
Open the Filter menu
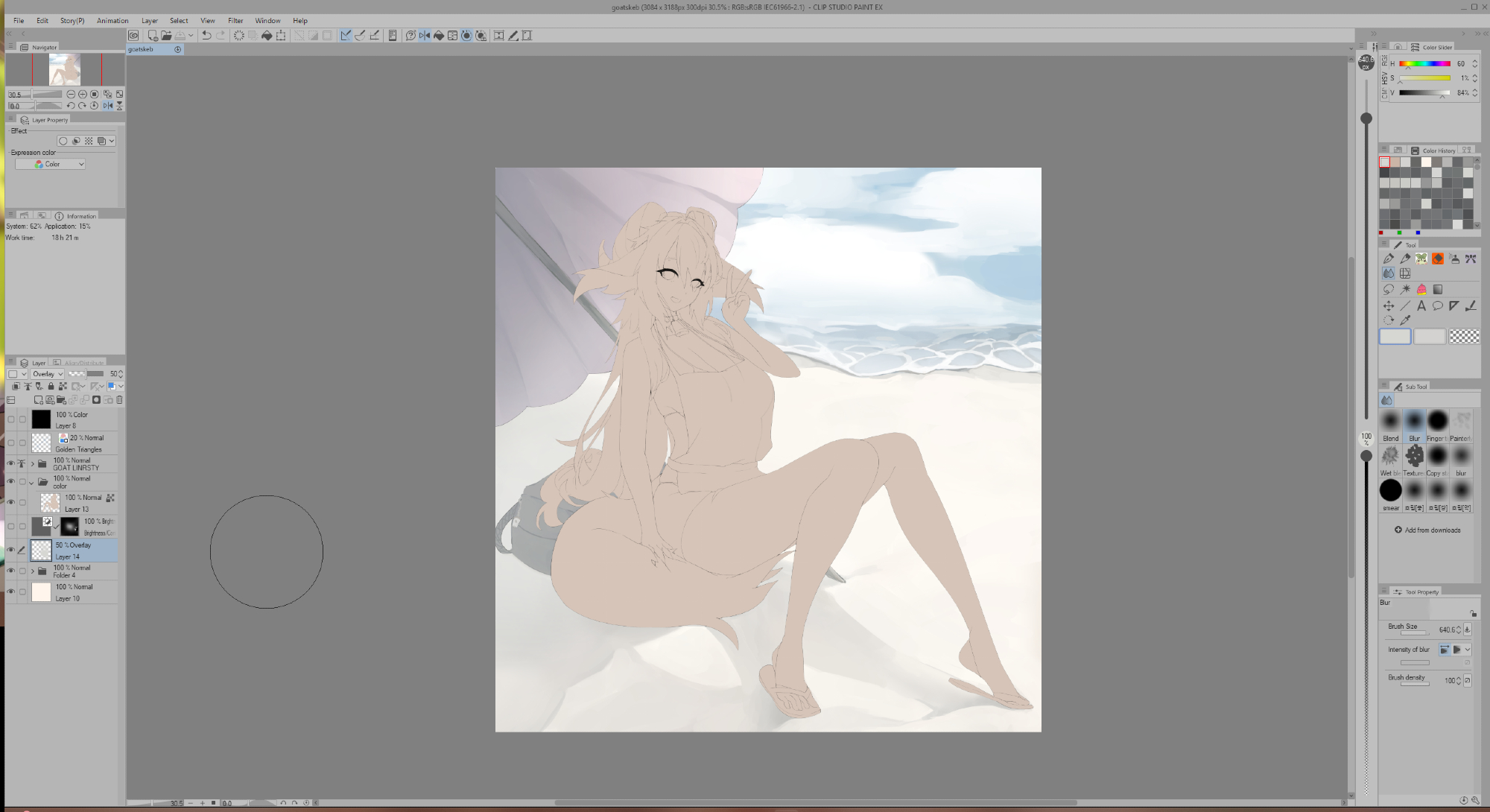point(235,21)
